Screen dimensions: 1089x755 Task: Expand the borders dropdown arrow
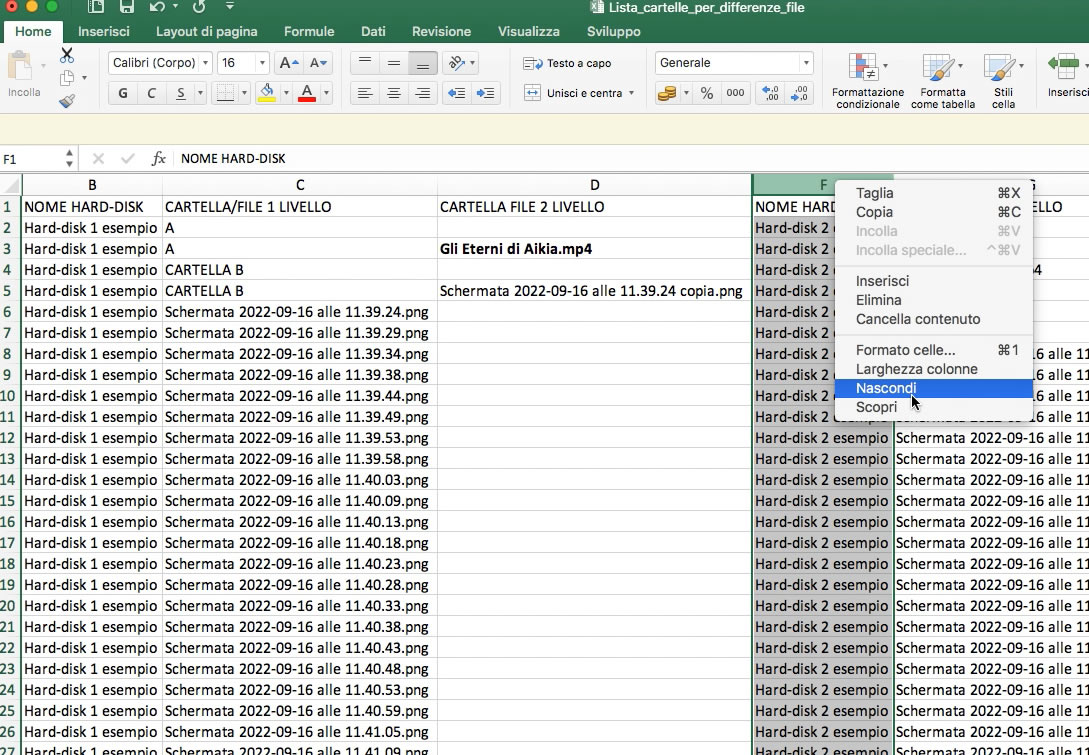(x=244, y=93)
